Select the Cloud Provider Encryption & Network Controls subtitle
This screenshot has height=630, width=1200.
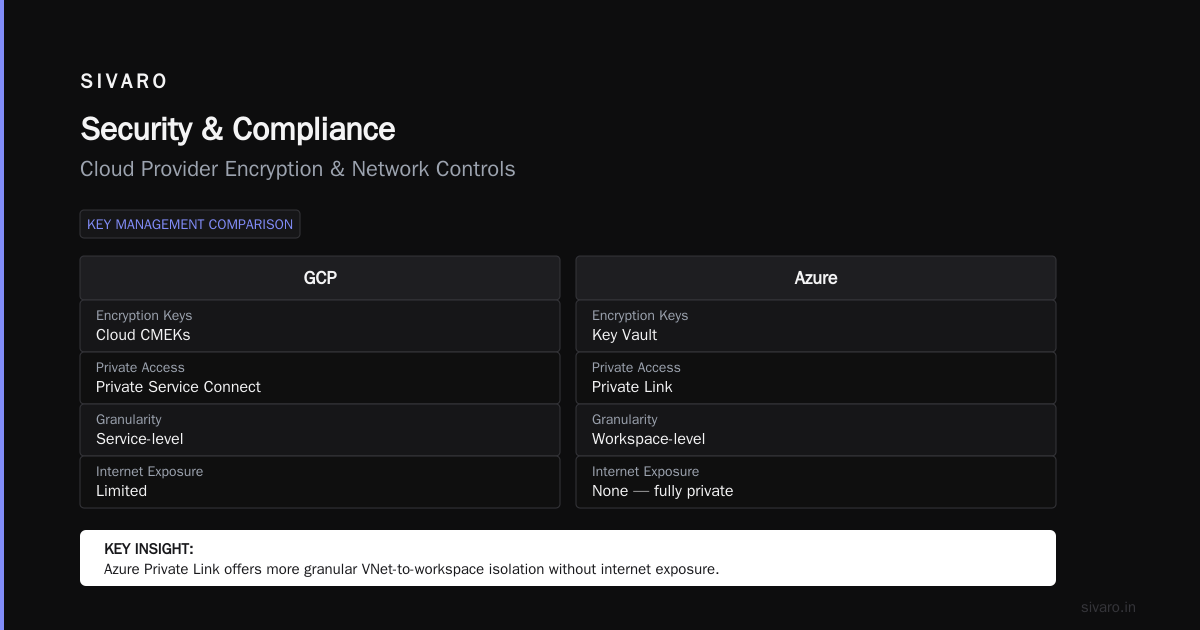click(x=298, y=169)
